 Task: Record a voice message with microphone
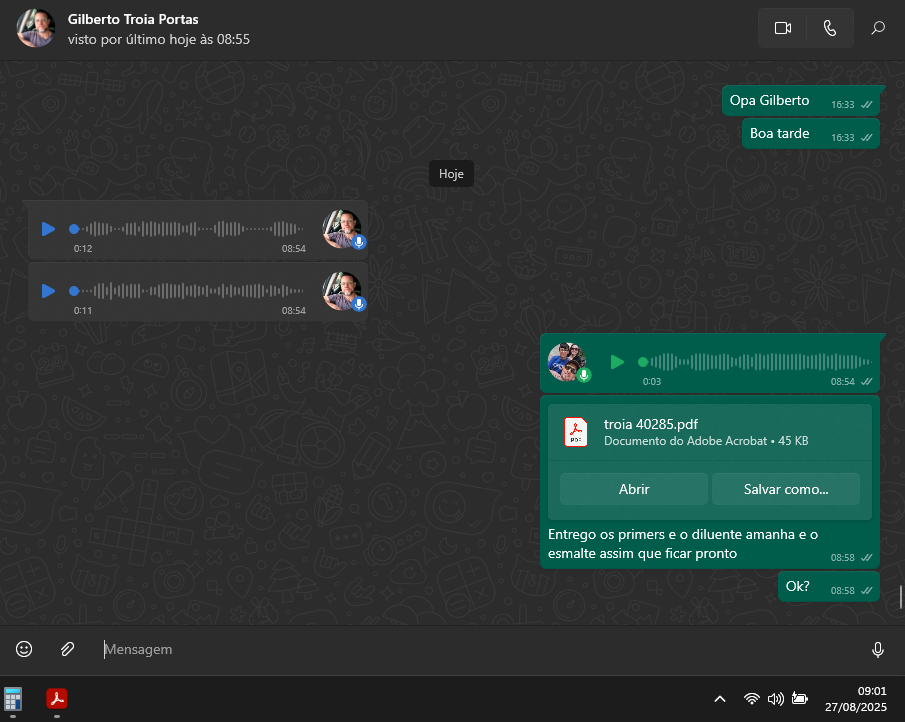tap(877, 650)
